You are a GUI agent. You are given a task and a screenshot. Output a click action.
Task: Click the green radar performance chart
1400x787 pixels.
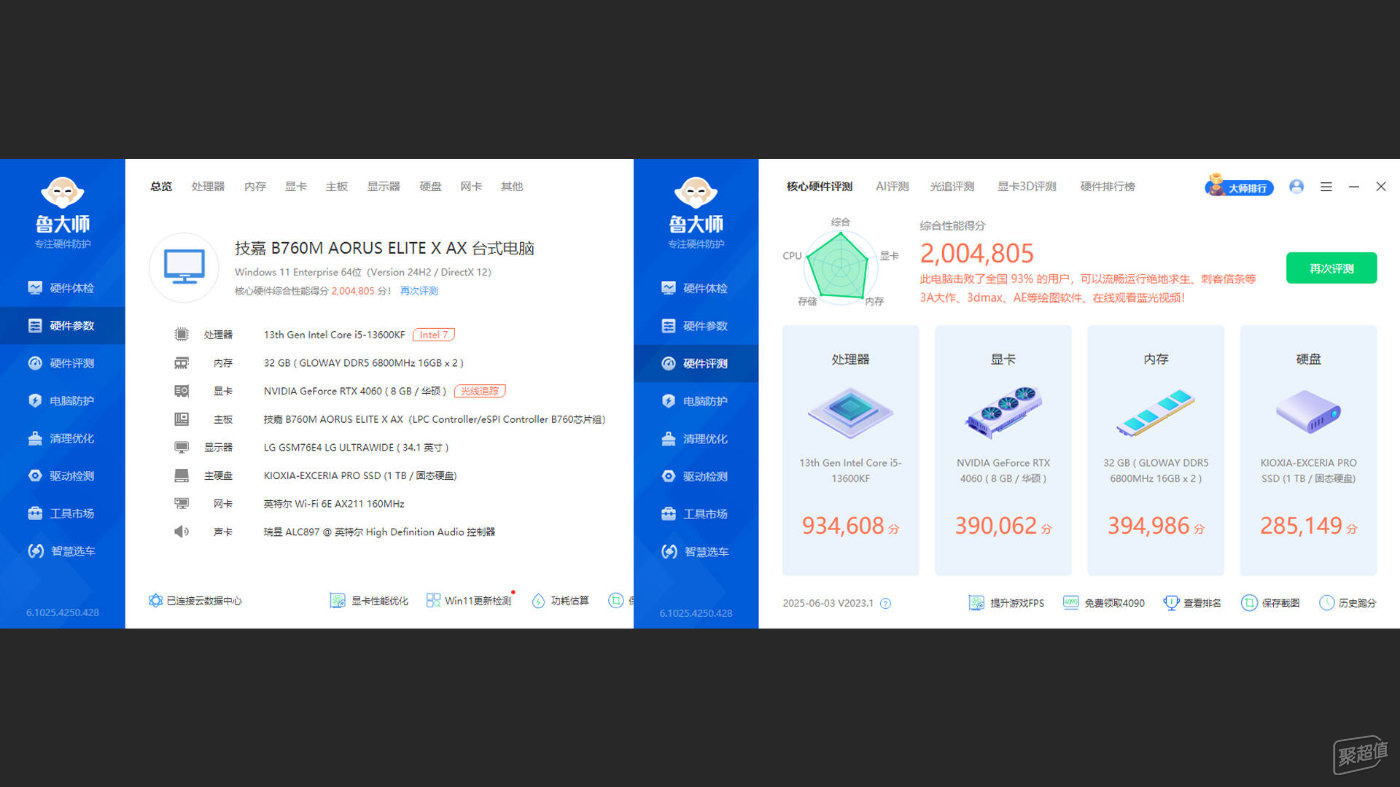pos(839,265)
